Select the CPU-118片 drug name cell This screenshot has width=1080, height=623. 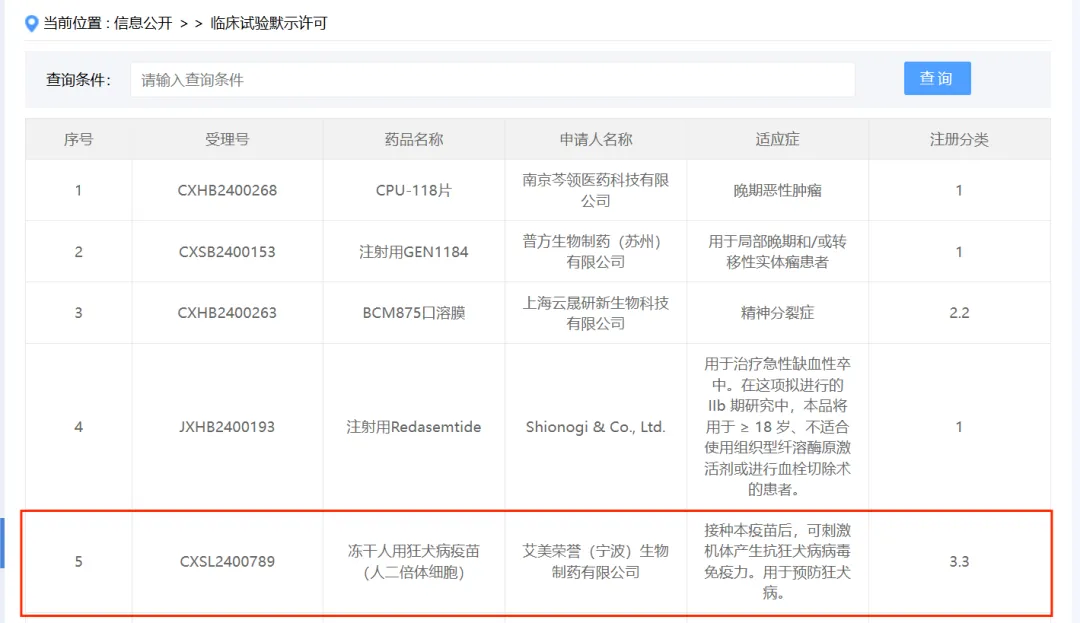[413, 190]
